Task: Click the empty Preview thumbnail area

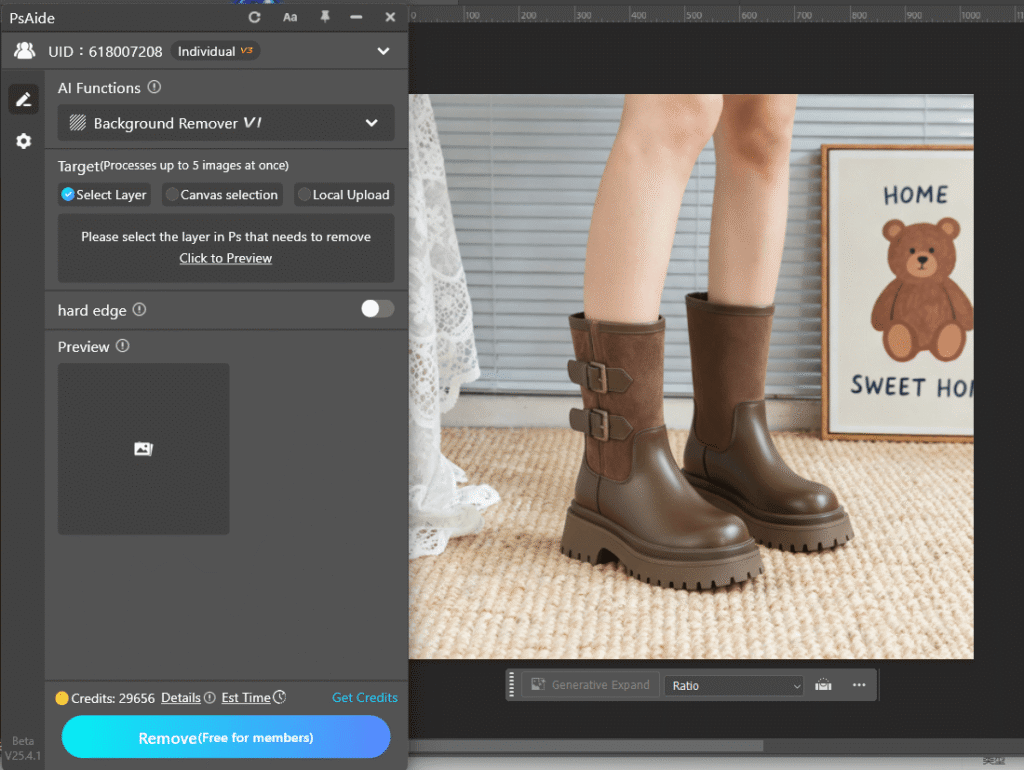Action: (143, 448)
